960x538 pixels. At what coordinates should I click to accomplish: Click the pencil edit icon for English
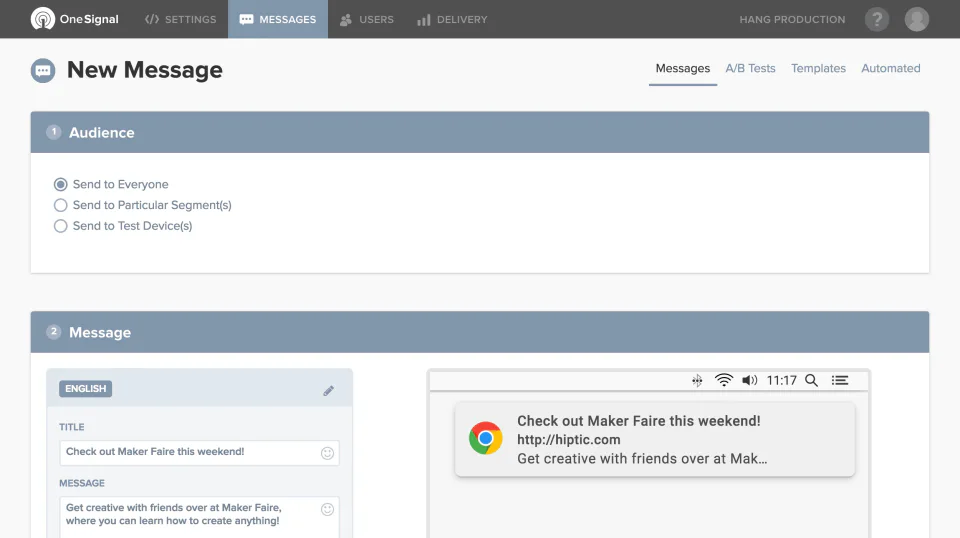click(329, 391)
